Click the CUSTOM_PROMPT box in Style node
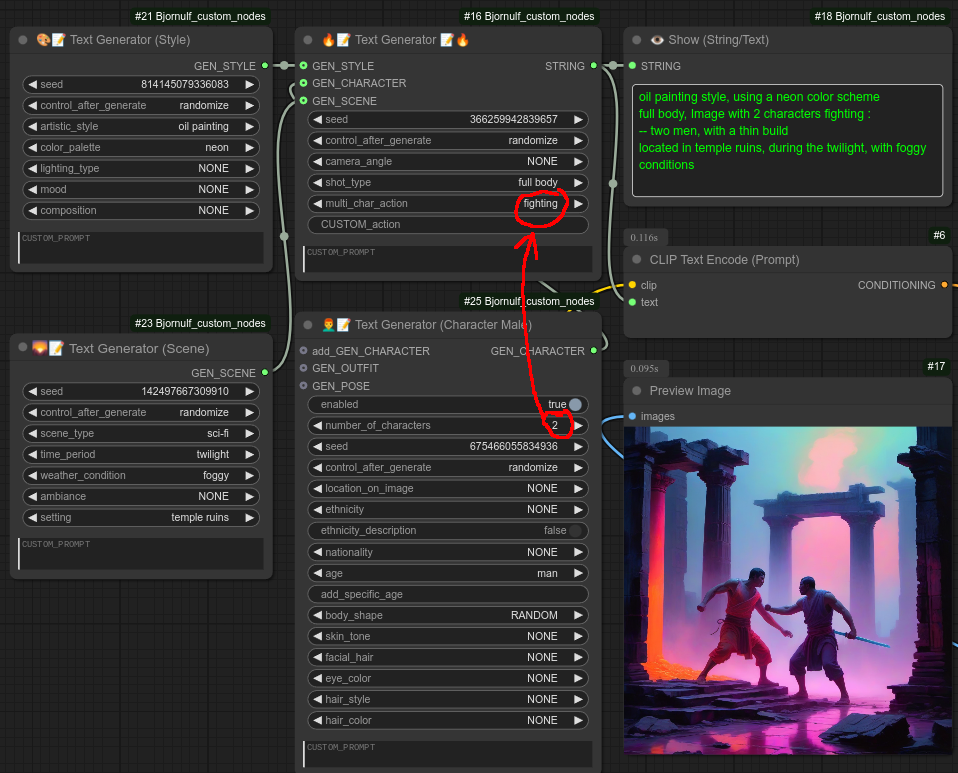This screenshot has width=958, height=773. tap(141, 248)
